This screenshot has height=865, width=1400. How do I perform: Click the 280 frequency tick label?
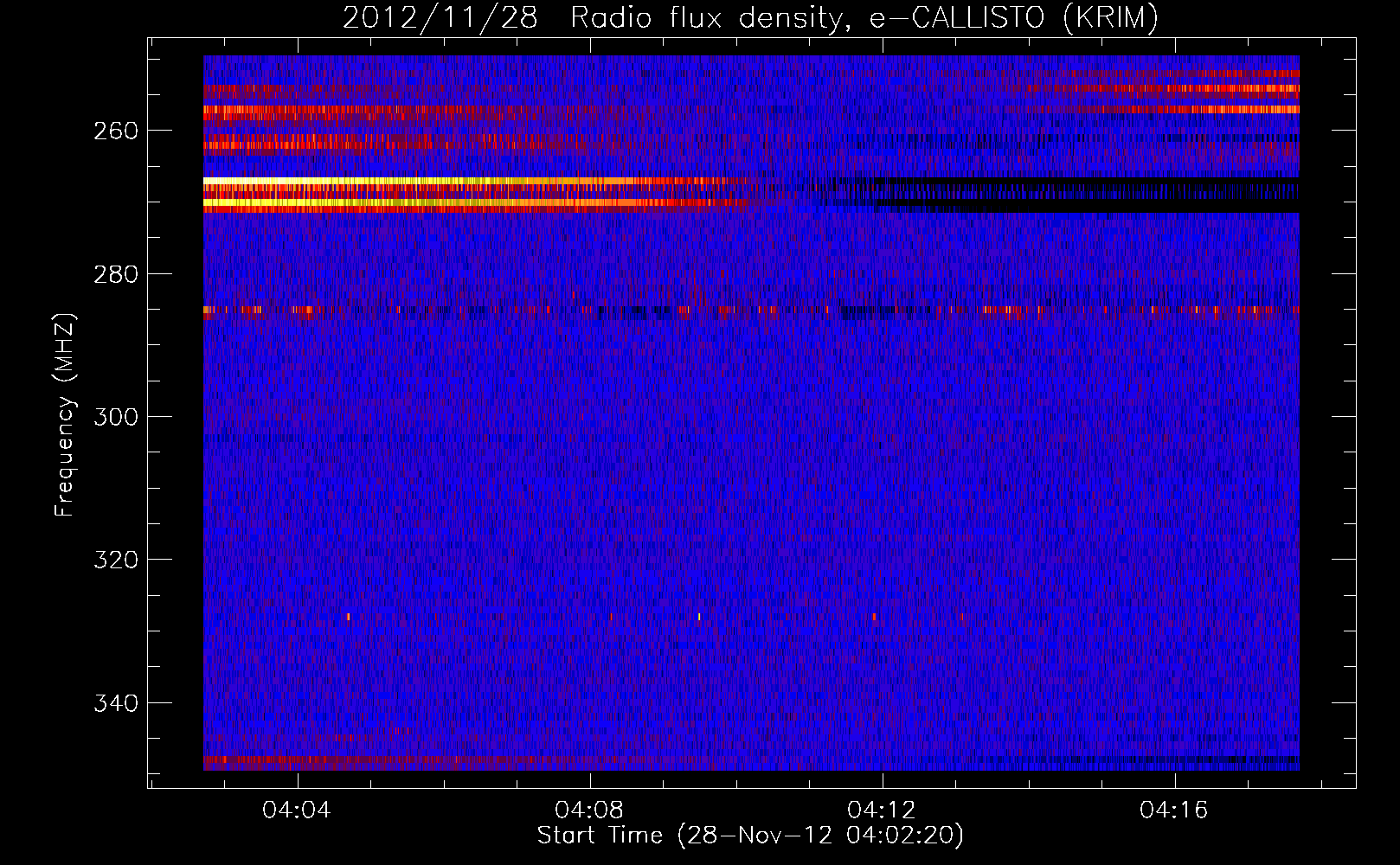(116, 274)
